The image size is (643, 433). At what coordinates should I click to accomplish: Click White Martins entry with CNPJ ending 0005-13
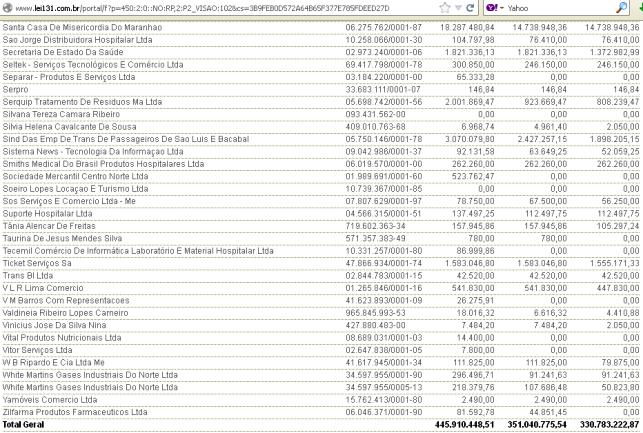point(90,387)
